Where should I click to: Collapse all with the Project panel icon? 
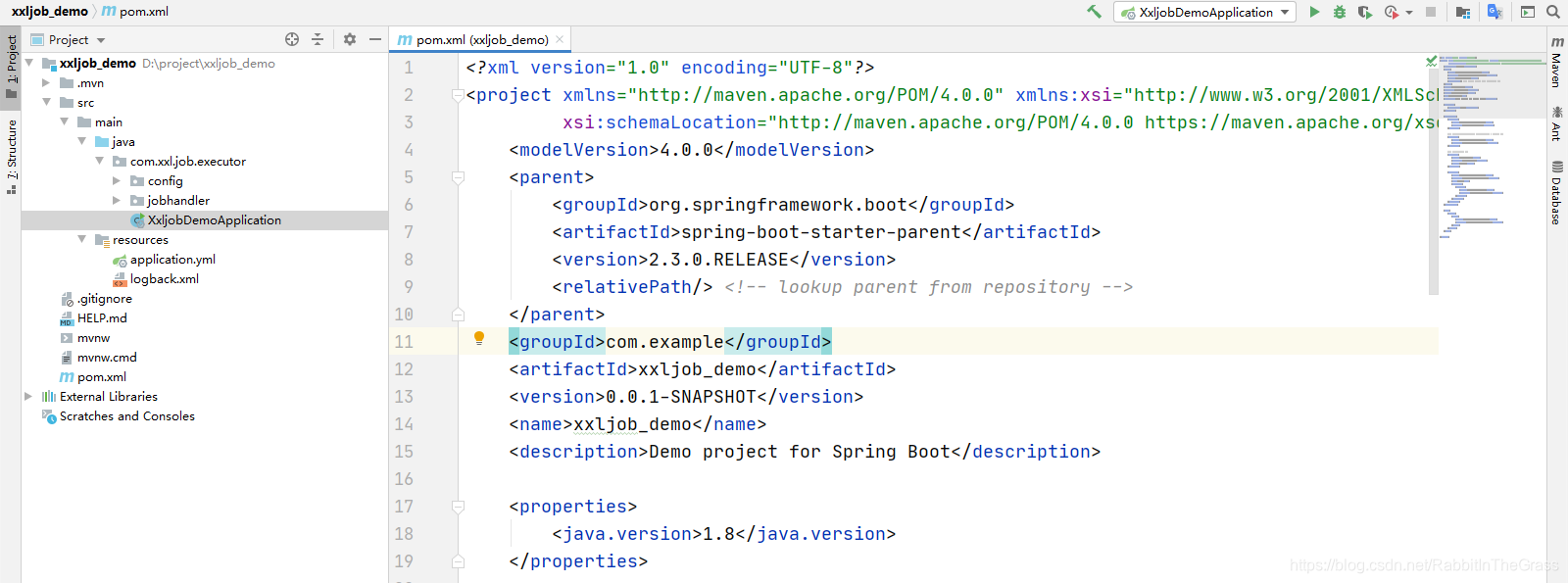pyautogui.click(x=317, y=39)
